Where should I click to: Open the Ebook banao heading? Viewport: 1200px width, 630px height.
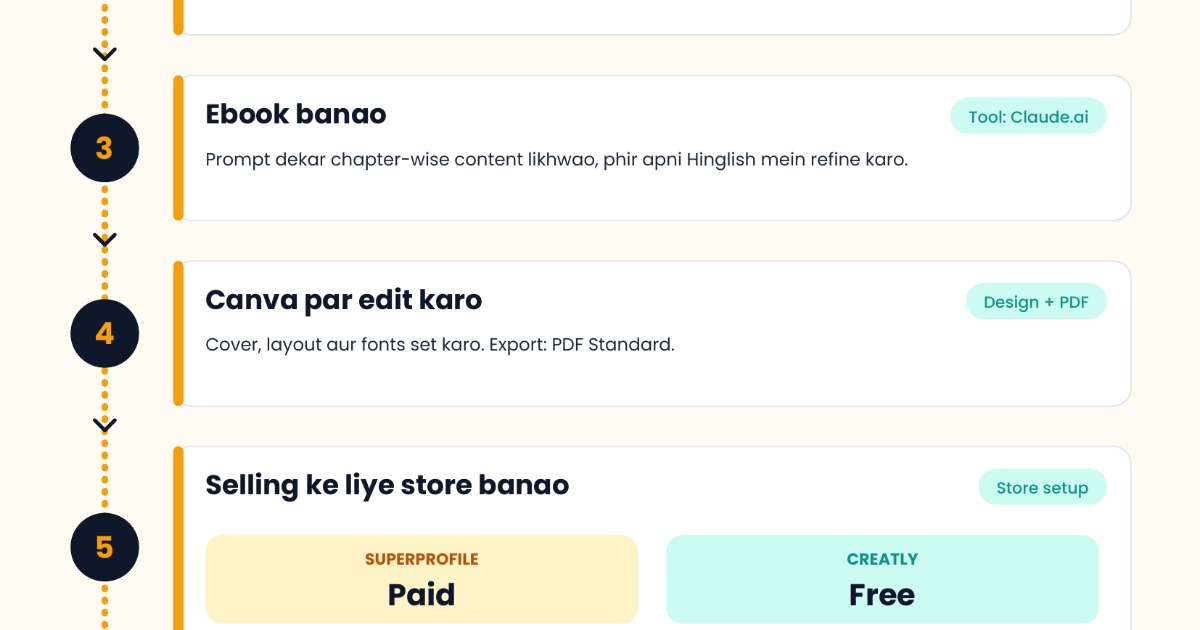pyautogui.click(x=296, y=114)
